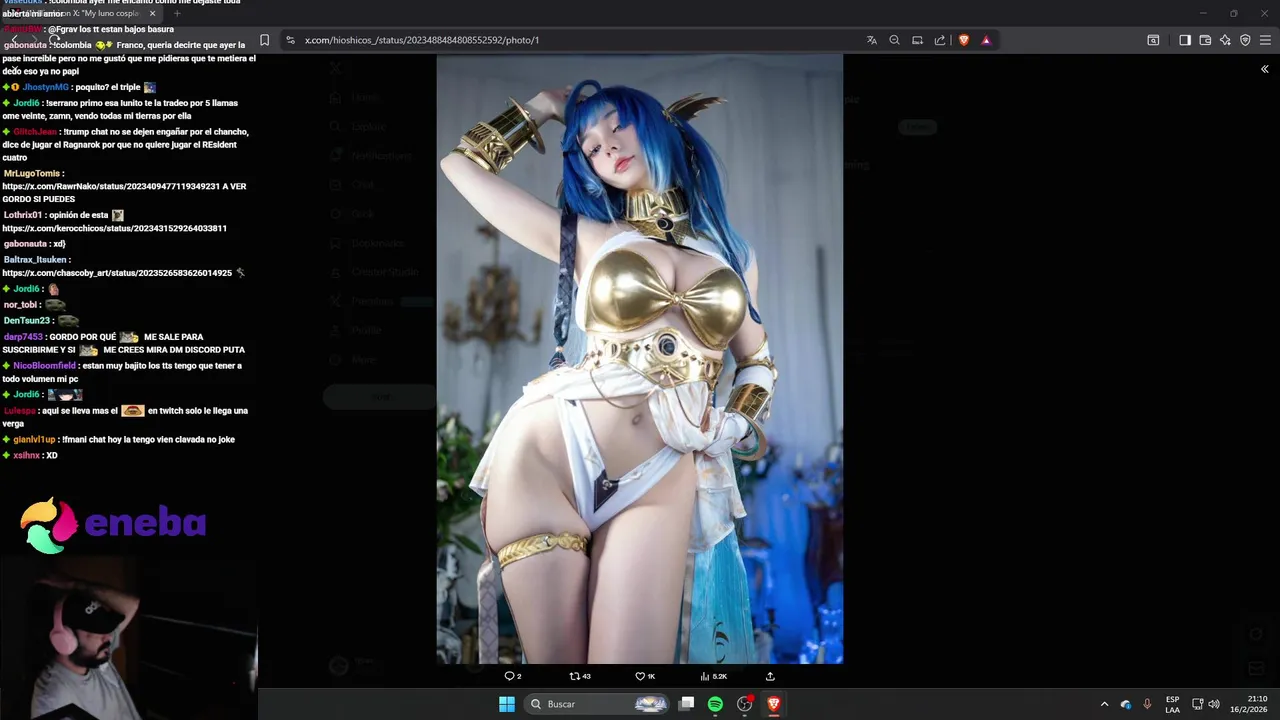Share the tweet via upload arrow icon
This screenshot has width=1280, height=720.
click(770, 676)
